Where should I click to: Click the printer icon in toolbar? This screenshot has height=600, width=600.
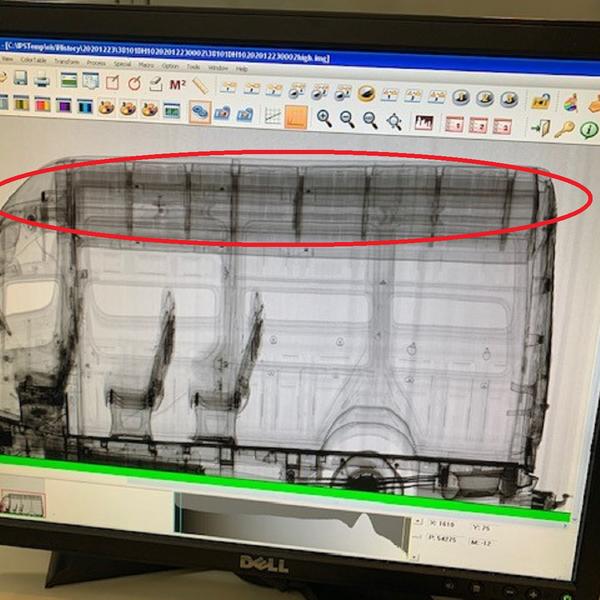pyautogui.click(x=42, y=81)
